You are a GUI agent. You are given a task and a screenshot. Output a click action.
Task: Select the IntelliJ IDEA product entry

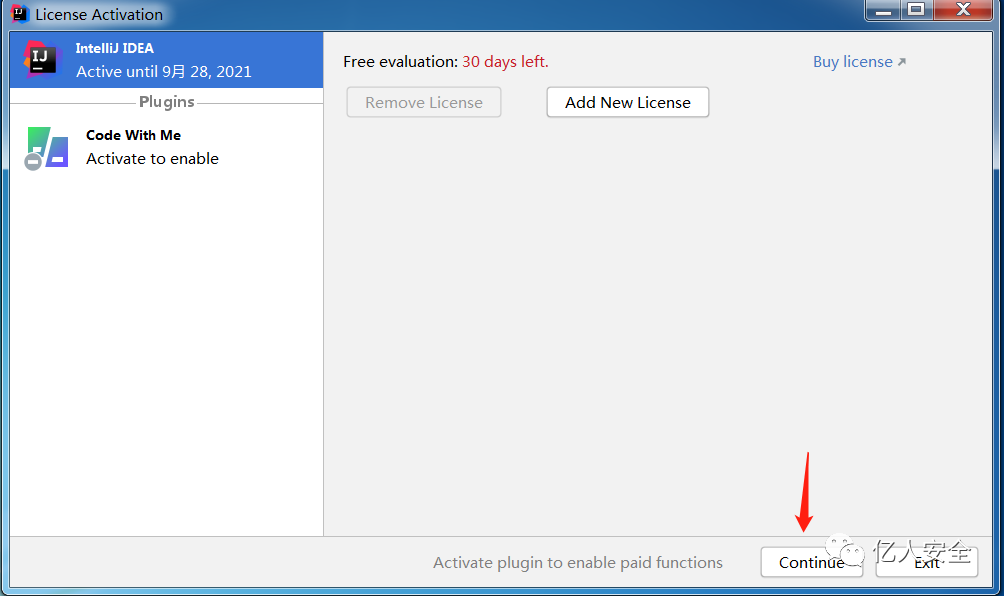tap(166, 60)
